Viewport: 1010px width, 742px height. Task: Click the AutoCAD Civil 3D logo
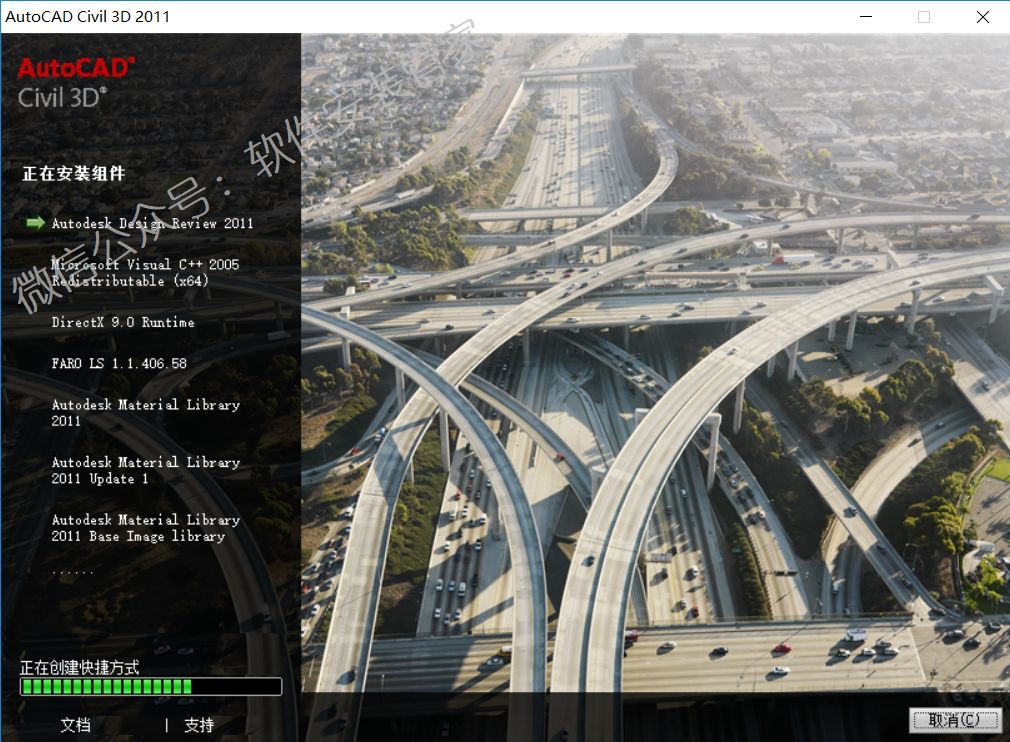click(76, 82)
